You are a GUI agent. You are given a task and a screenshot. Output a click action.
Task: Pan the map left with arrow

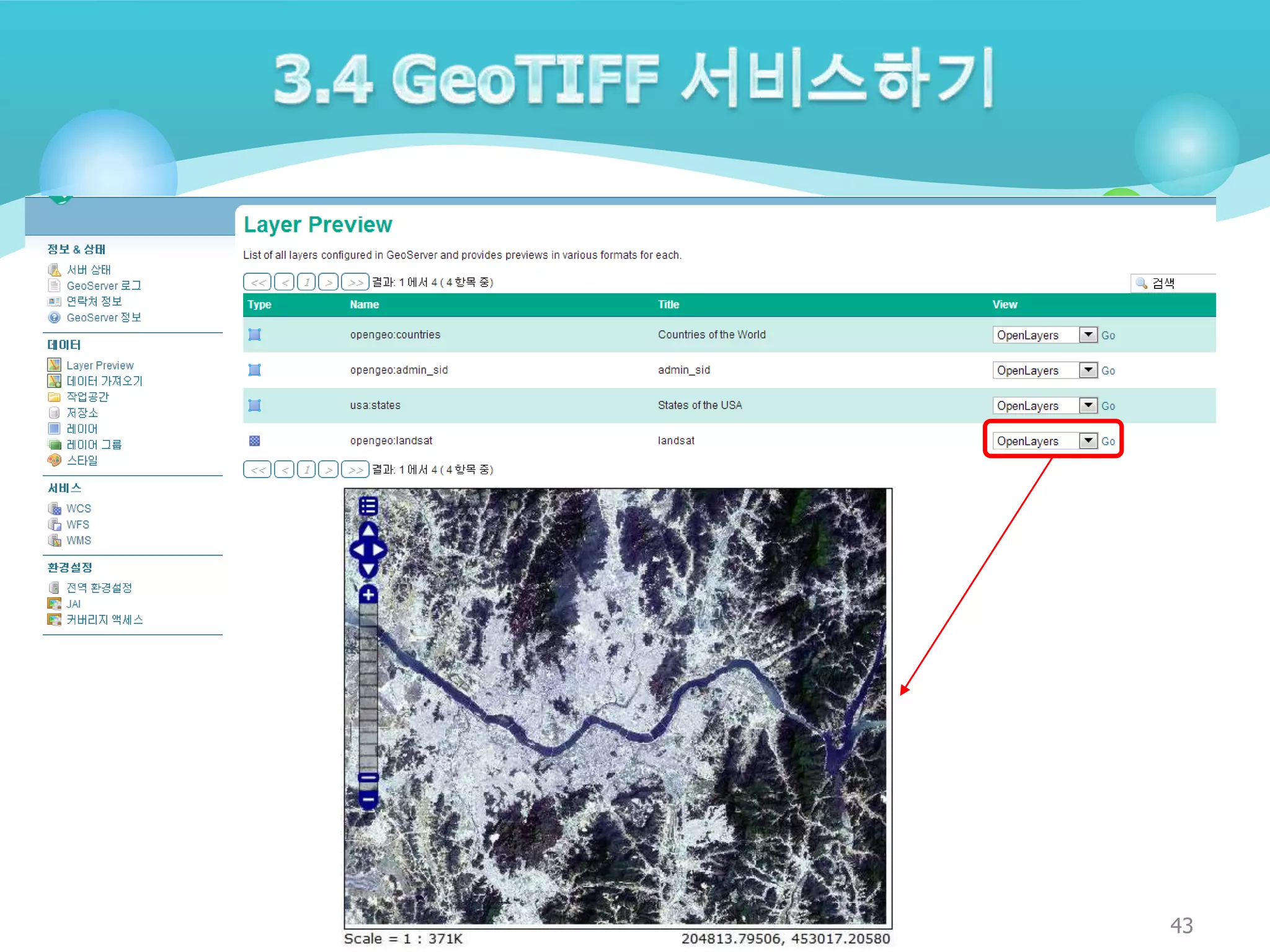pos(358,550)
